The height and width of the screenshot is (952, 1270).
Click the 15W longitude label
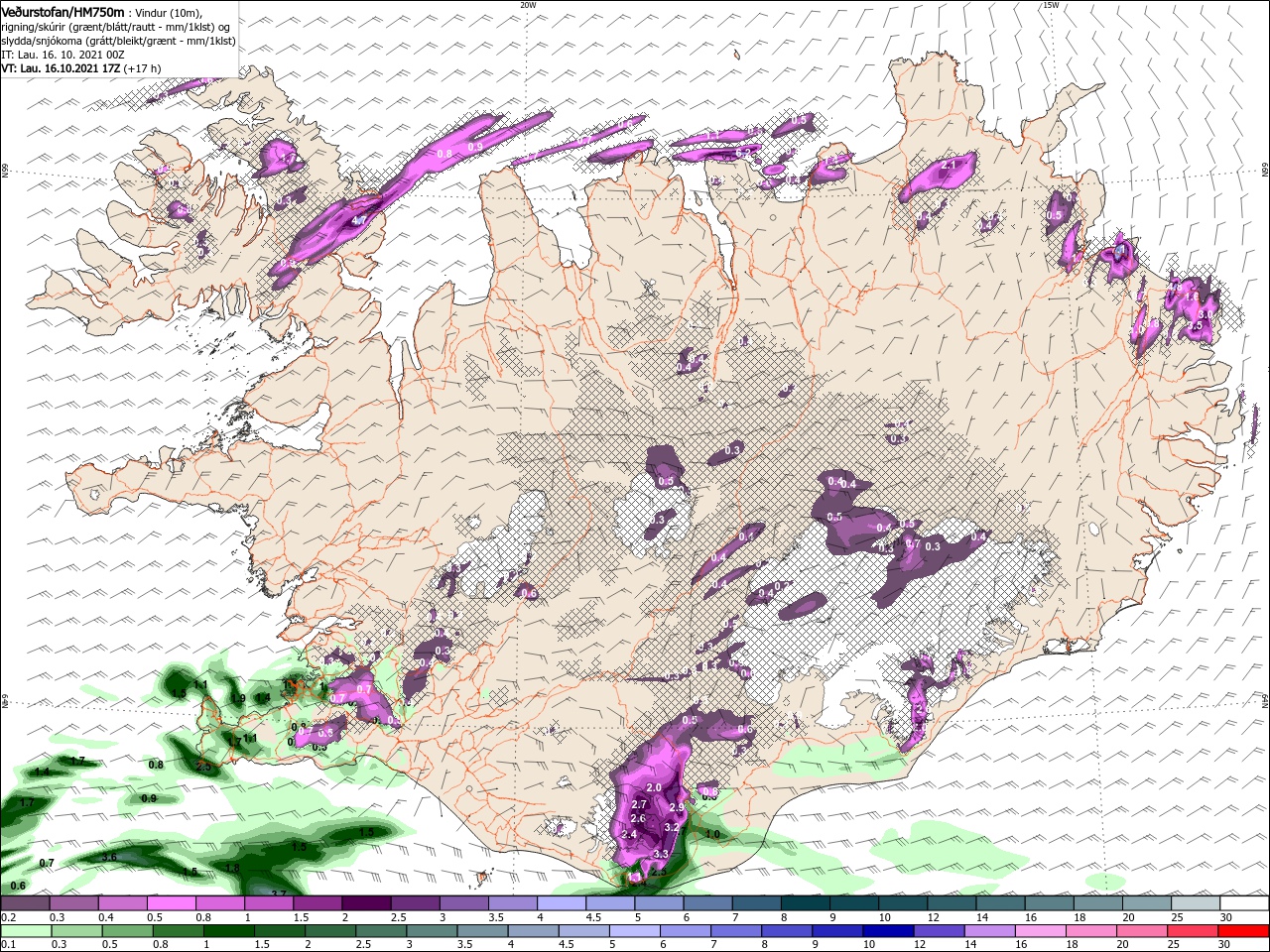[1051, 5]
